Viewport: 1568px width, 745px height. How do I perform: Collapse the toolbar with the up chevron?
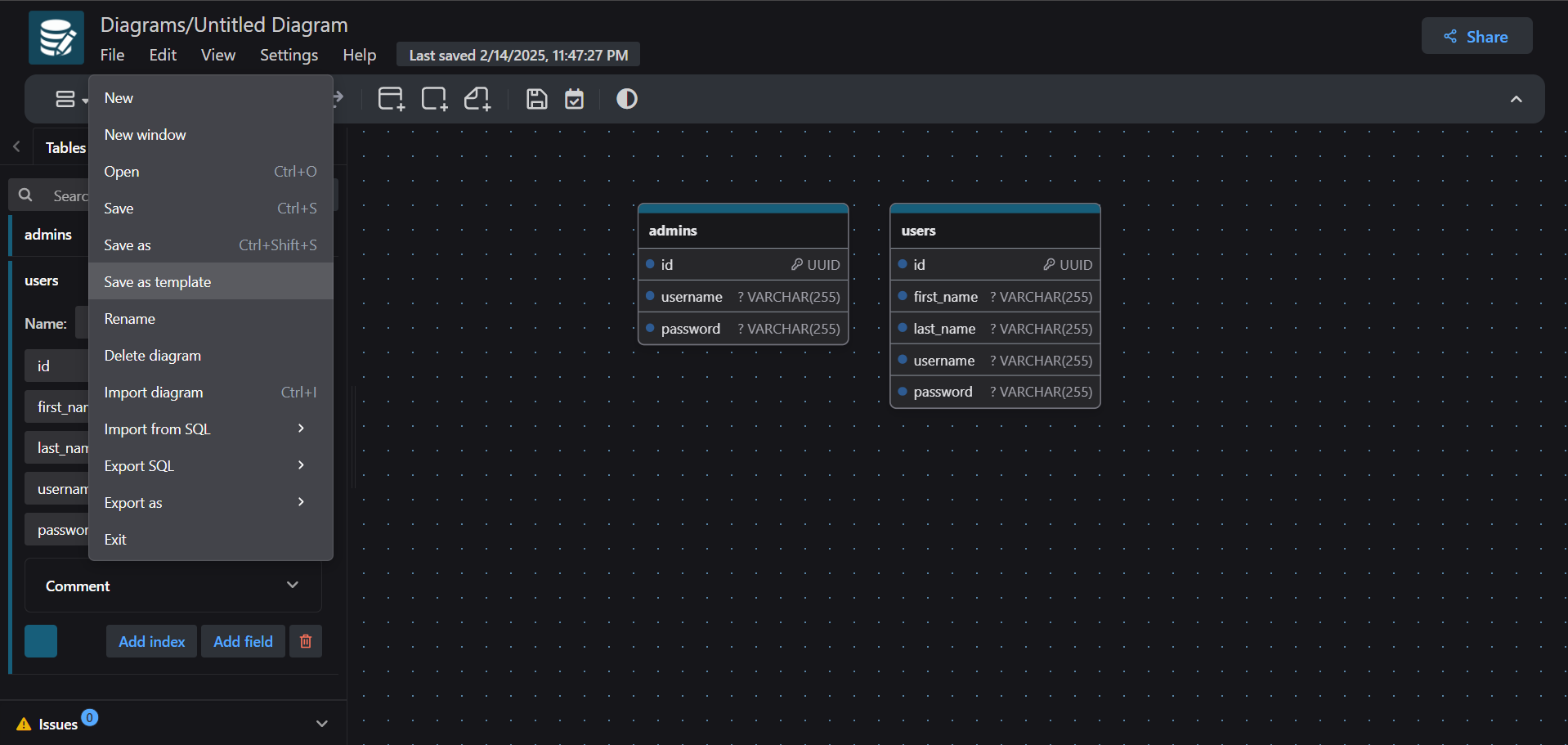pyautogui.click(x=1516, y=99)
